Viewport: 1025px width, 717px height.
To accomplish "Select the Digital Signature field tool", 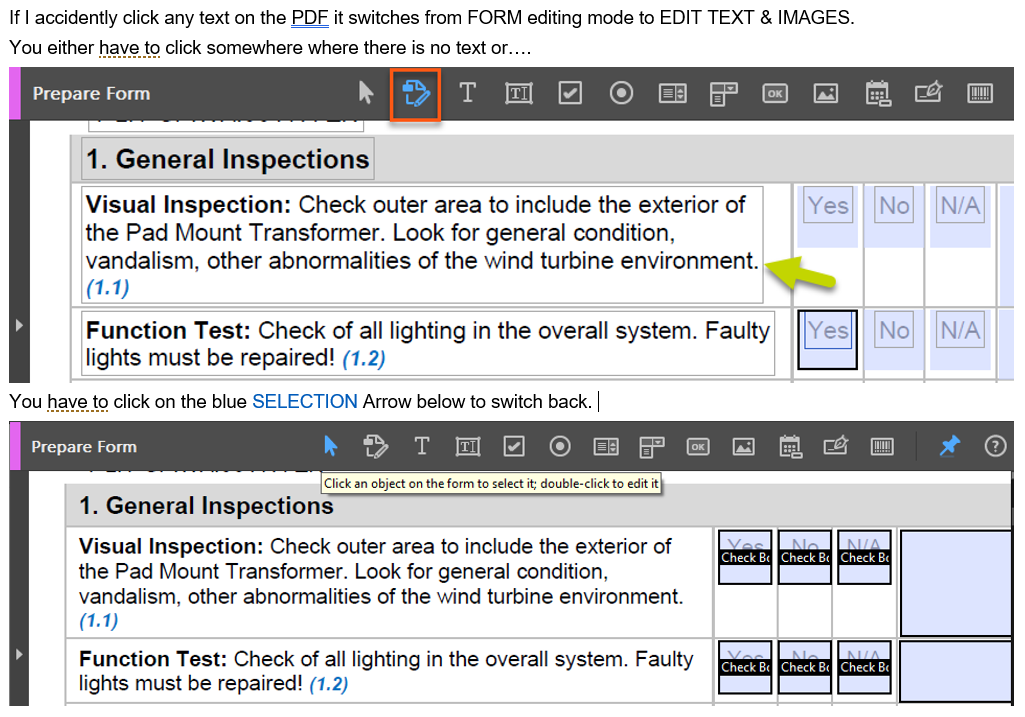I will tap(928, 93).
